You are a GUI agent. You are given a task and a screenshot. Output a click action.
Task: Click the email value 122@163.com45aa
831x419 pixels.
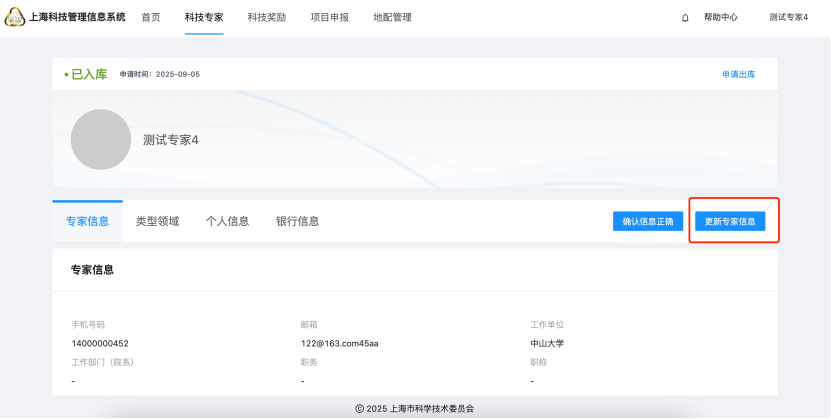pyautogui.click(x=339, y=343)
